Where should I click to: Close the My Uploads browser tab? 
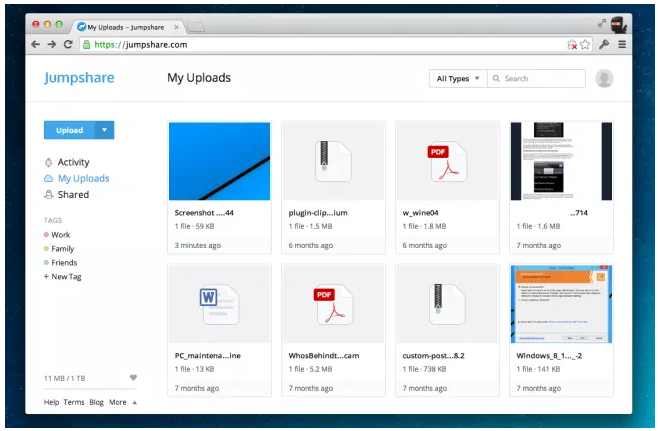(177, 27)
